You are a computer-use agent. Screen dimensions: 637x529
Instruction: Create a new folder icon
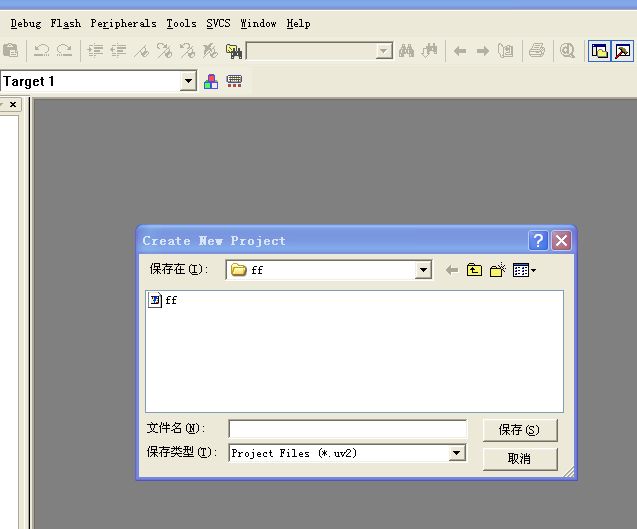click(497, 270)
